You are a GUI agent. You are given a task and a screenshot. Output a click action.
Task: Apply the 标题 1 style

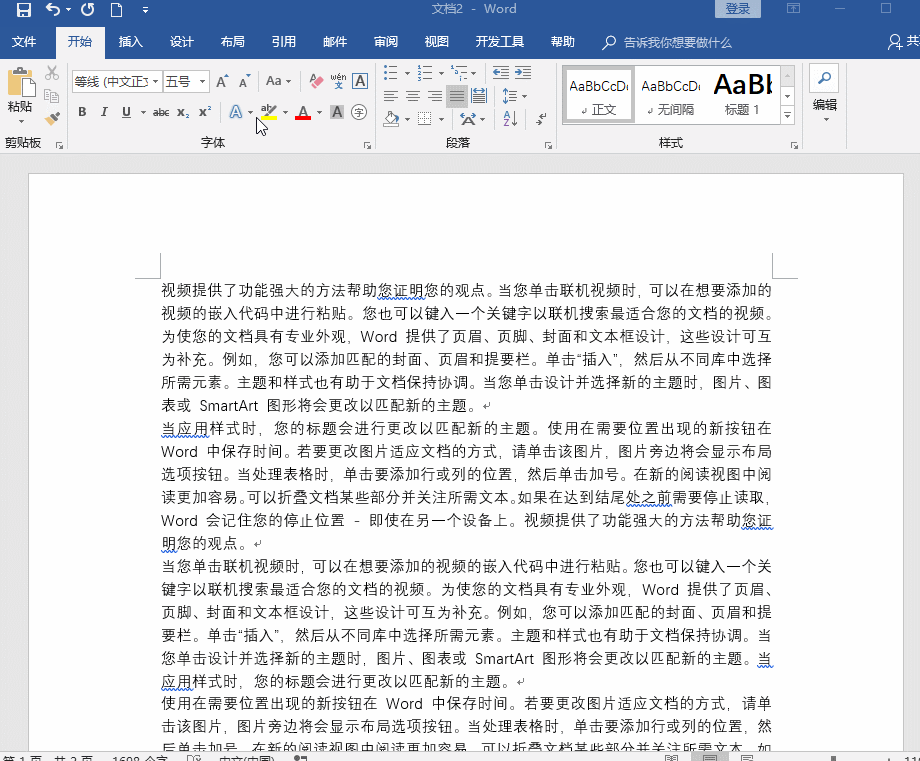coord(745,93)
